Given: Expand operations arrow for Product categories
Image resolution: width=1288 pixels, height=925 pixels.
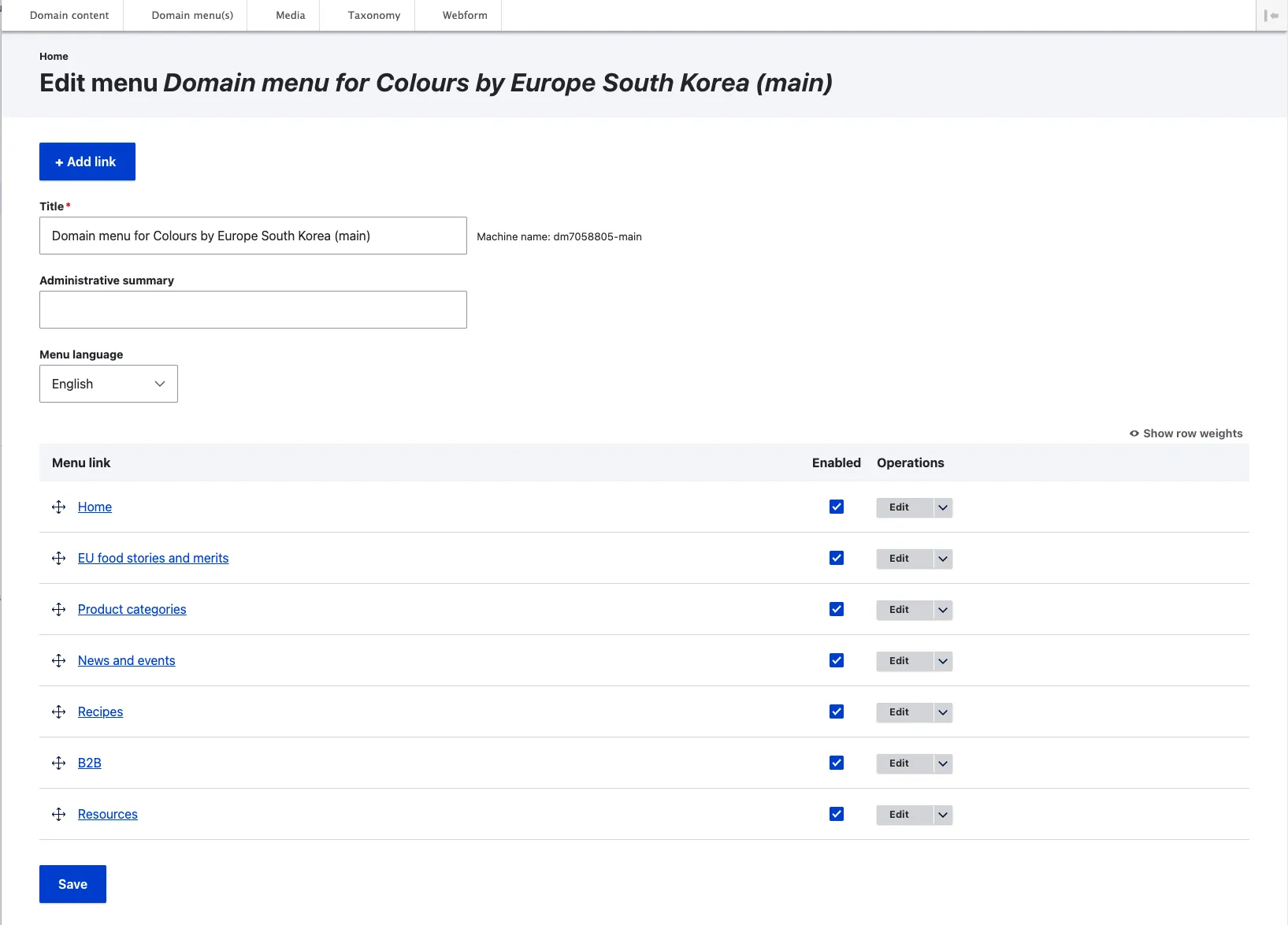Looking at the screenshot, I should click(x=942, y=610).
